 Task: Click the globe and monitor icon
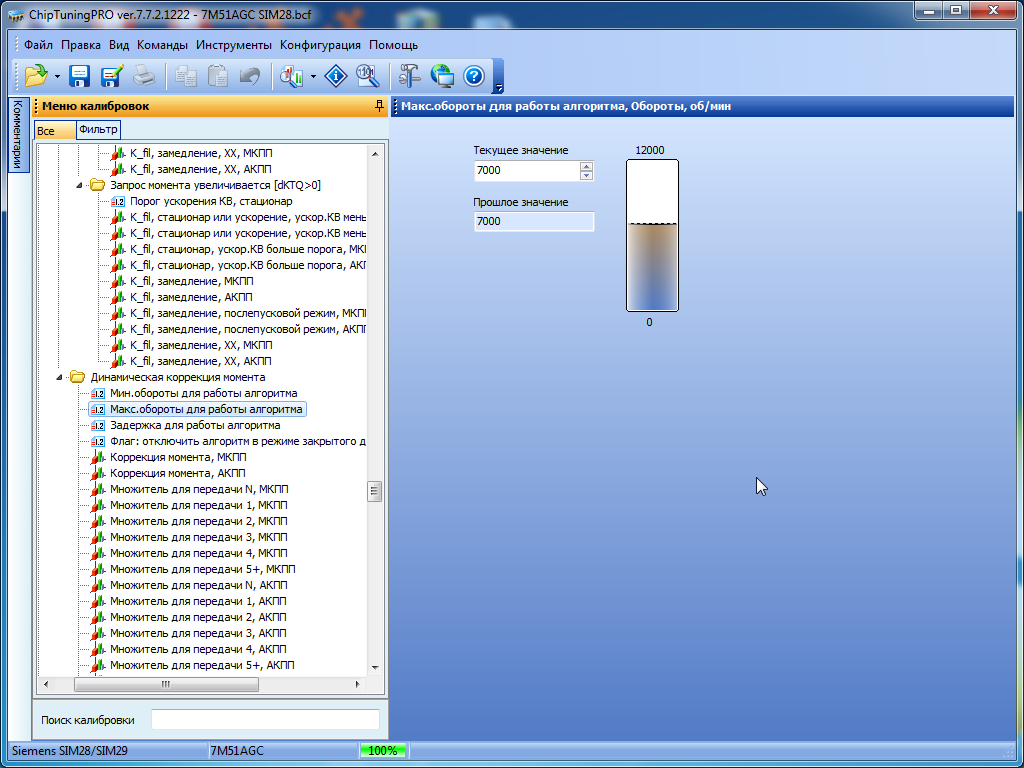tap(442, 75)
